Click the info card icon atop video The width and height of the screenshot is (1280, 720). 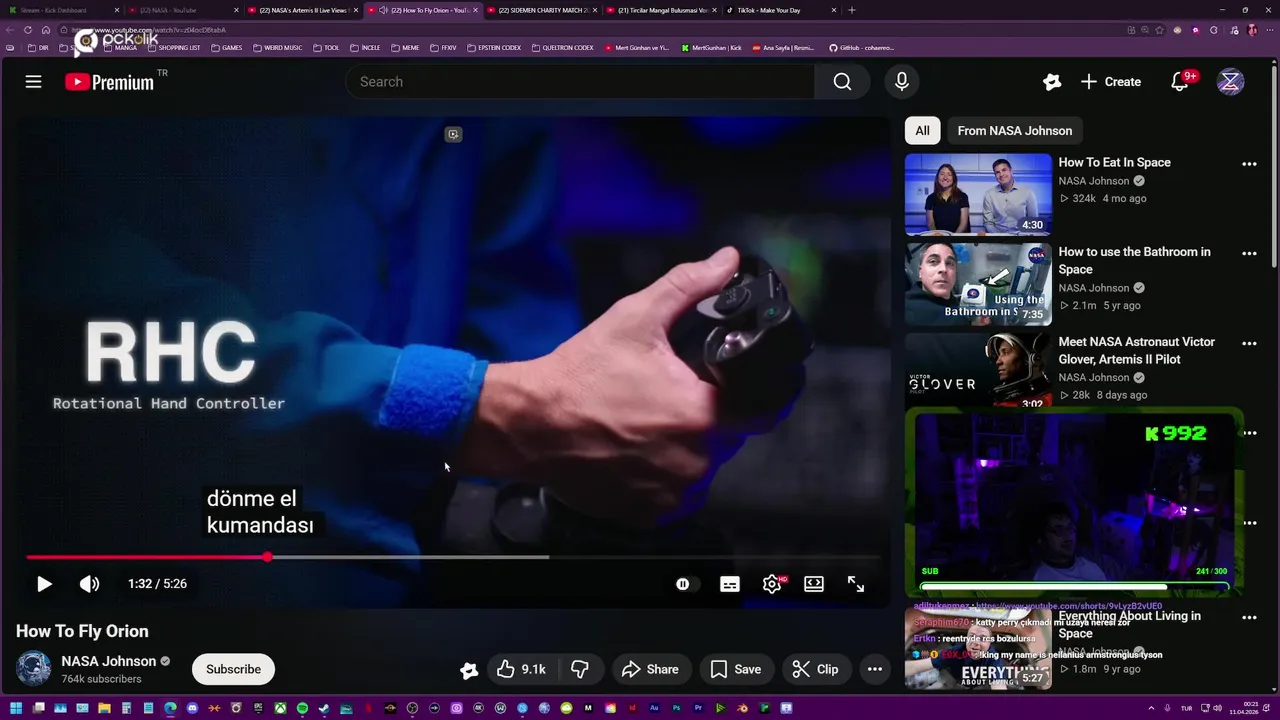453,134
